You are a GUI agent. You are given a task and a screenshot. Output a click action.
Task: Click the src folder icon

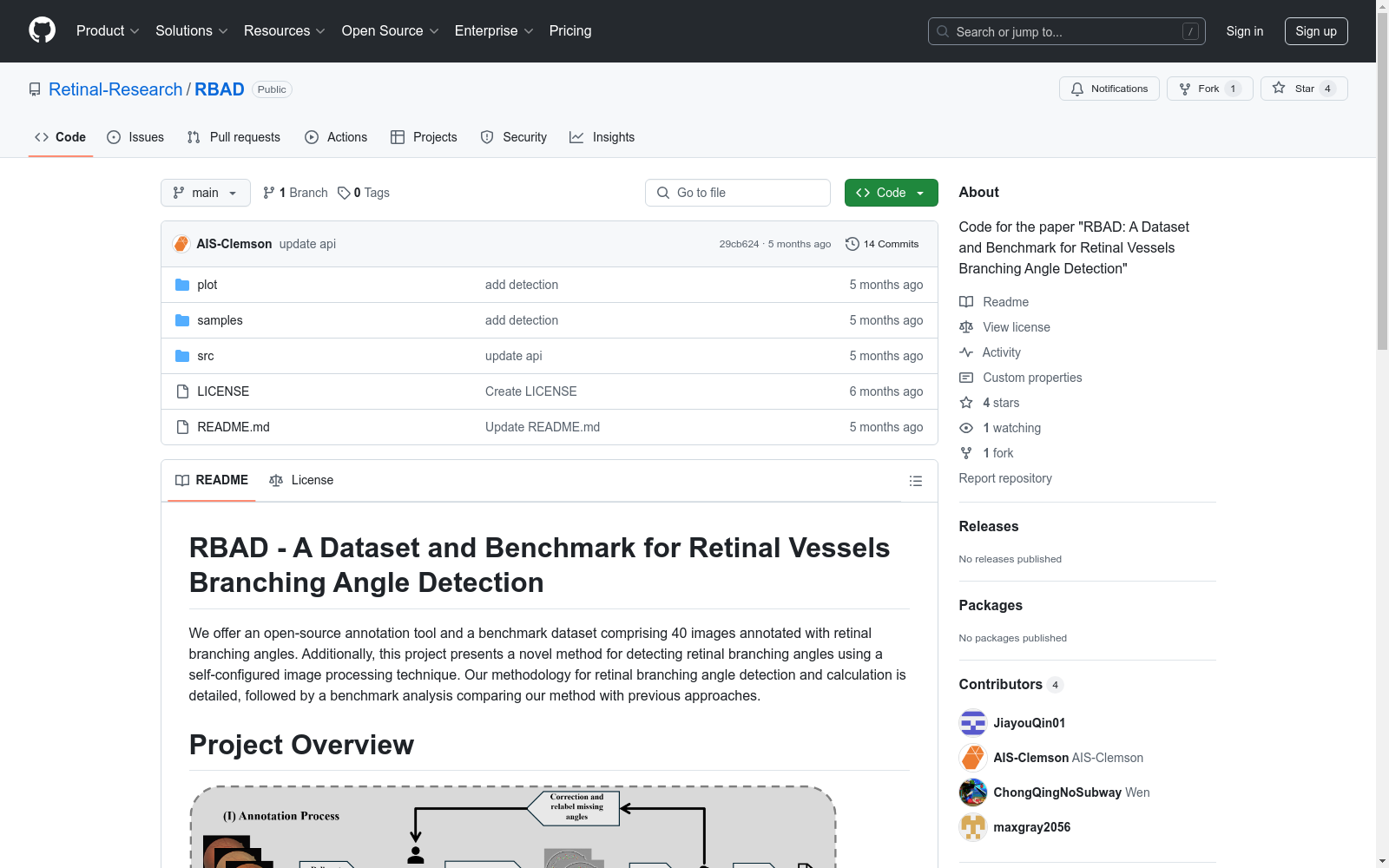pos(182,356)
